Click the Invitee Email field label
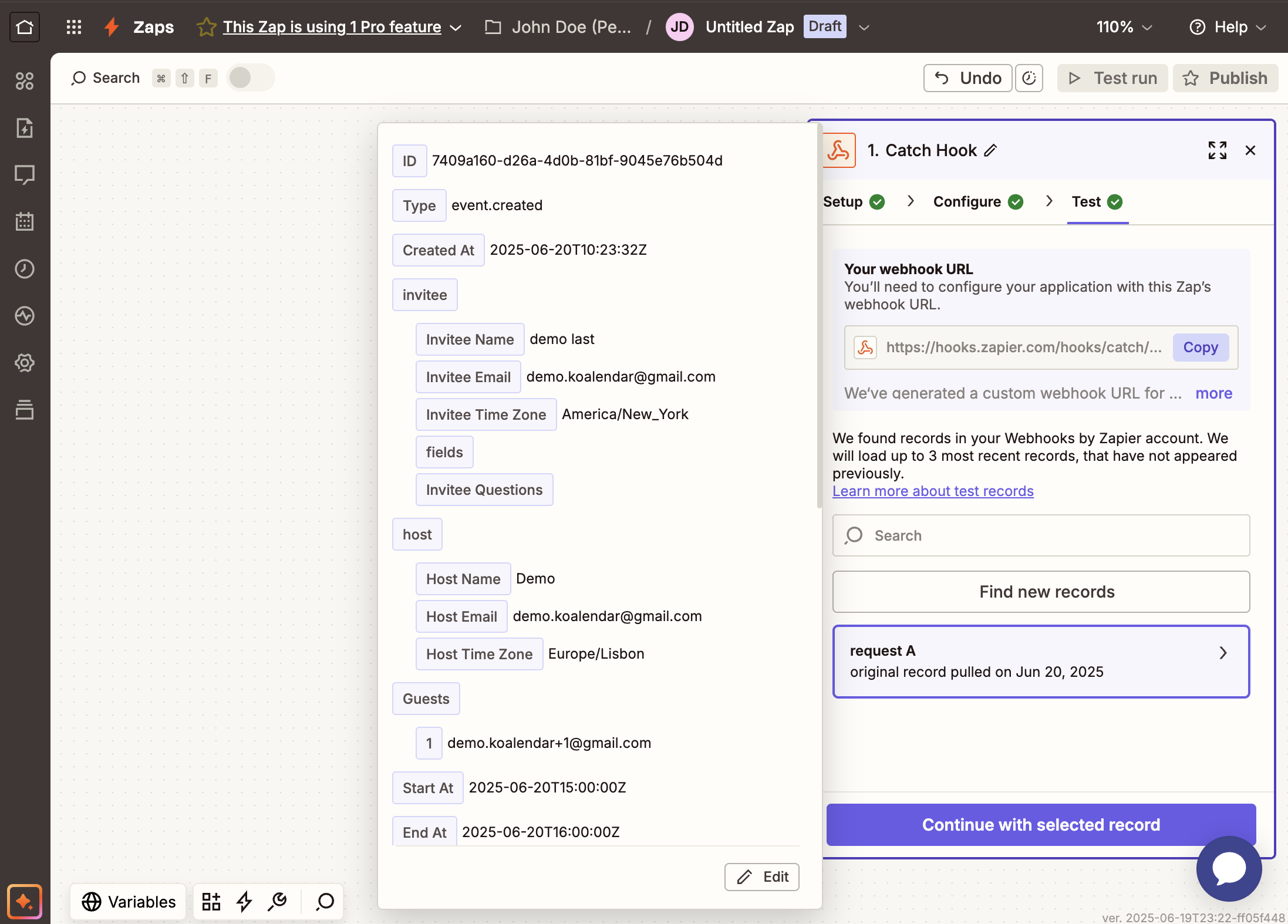The height and width of the screenshot is (924, 1288). tap(468, 377)
